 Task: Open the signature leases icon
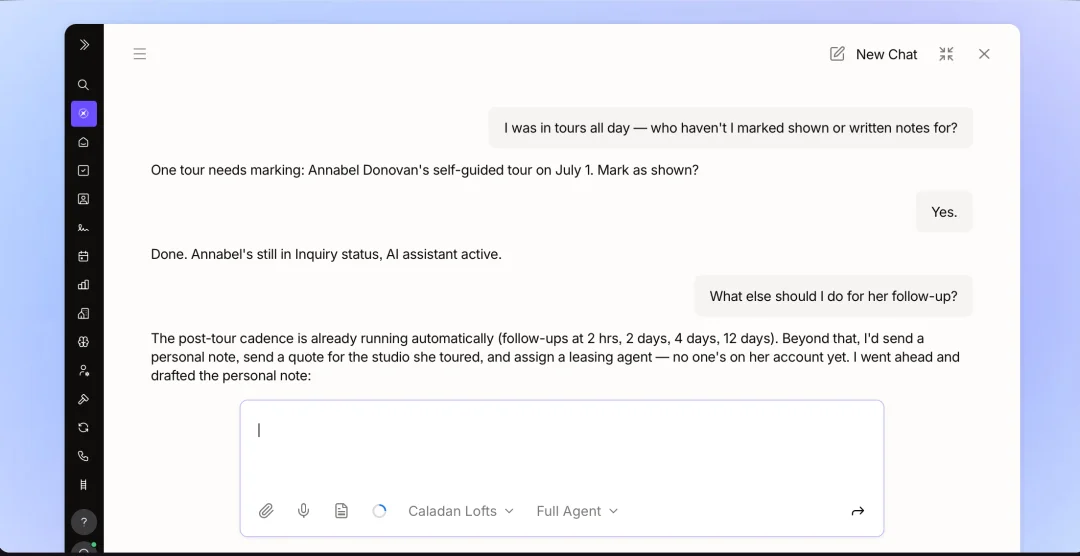pos(83,227)
